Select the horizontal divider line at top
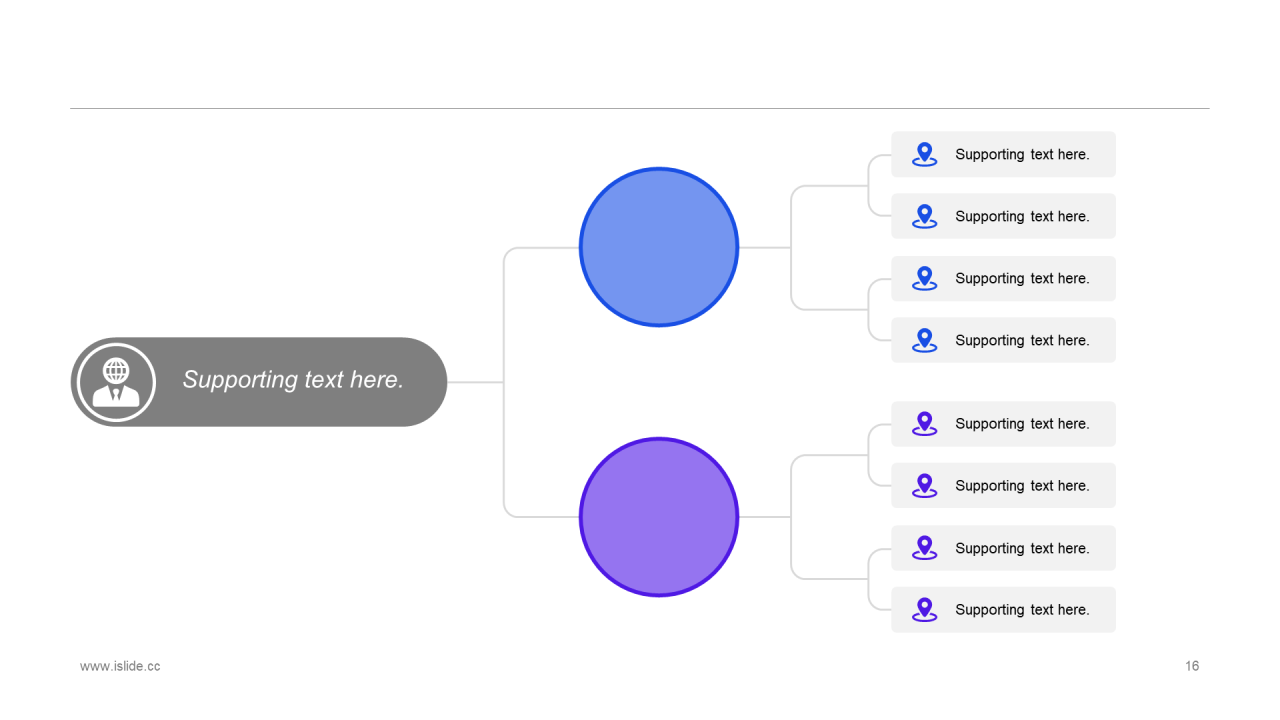This screenshot has height=720, width=1280. (x=640, y=108)
